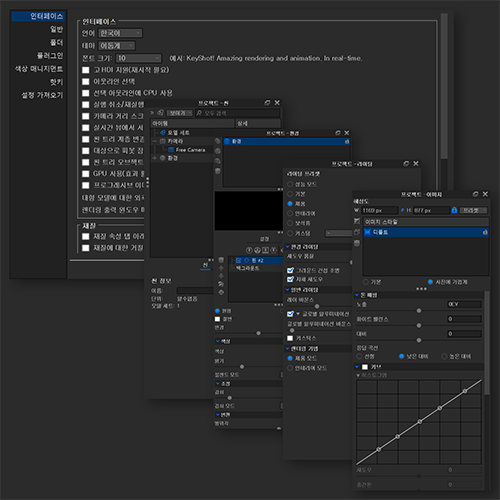
Task: Toggle the 아웃라인 선택 checkbox
Action: 86,81
